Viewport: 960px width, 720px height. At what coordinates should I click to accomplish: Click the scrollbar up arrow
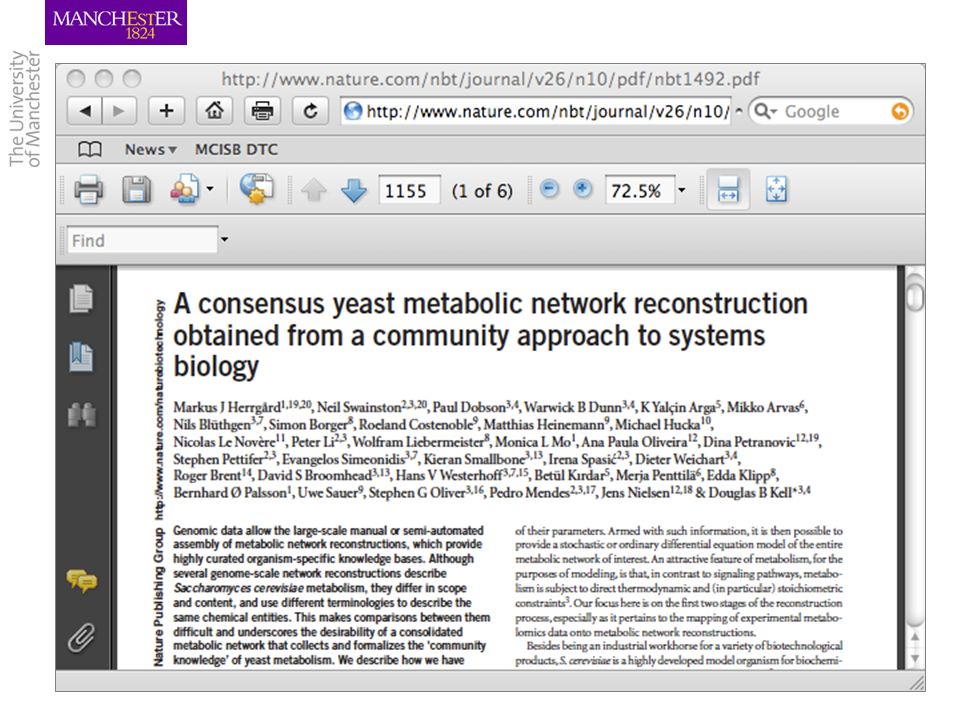click(x=915, y=637)
